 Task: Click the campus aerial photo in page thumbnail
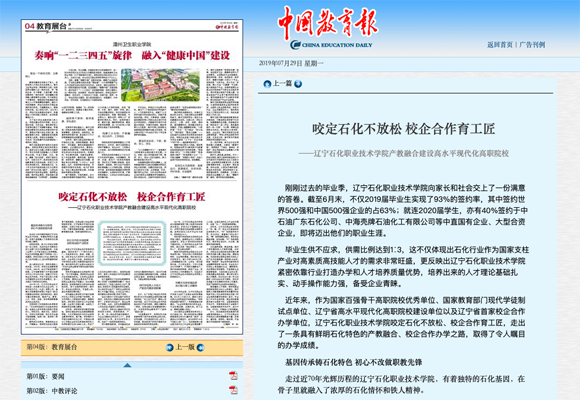tap(160, 85)
